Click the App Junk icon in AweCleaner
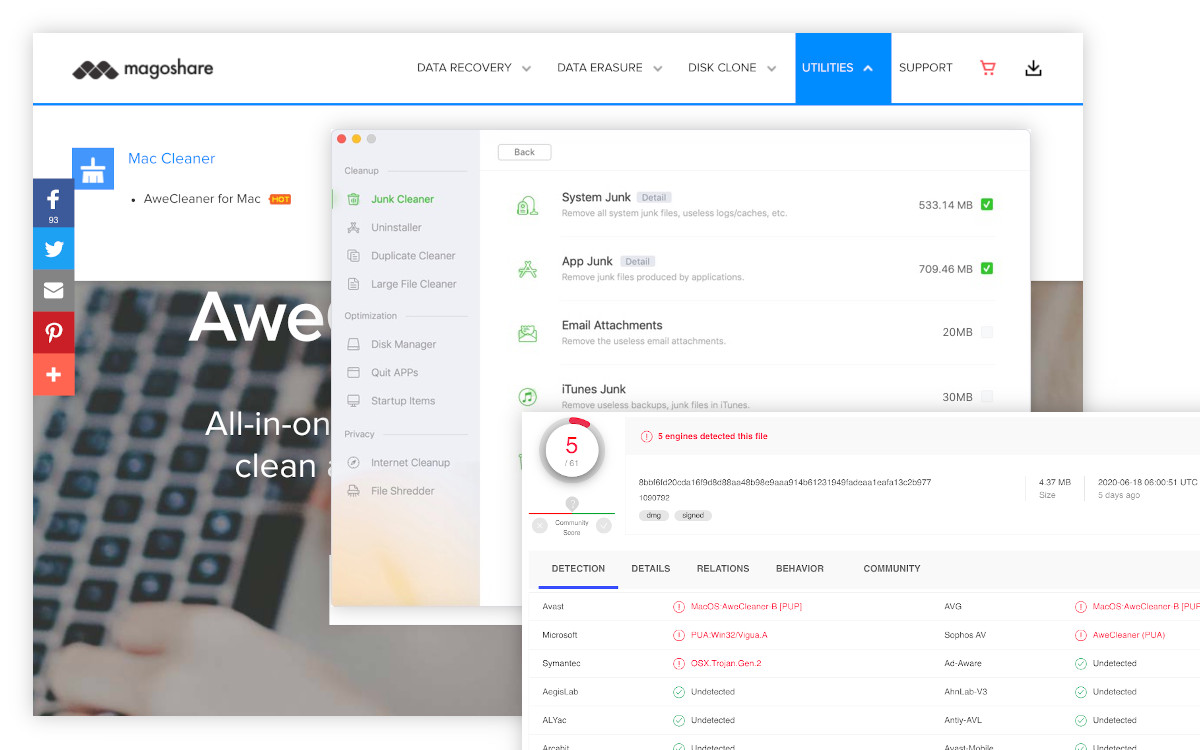The height and width of the screenshot is (750, 1200). (527, 269)
